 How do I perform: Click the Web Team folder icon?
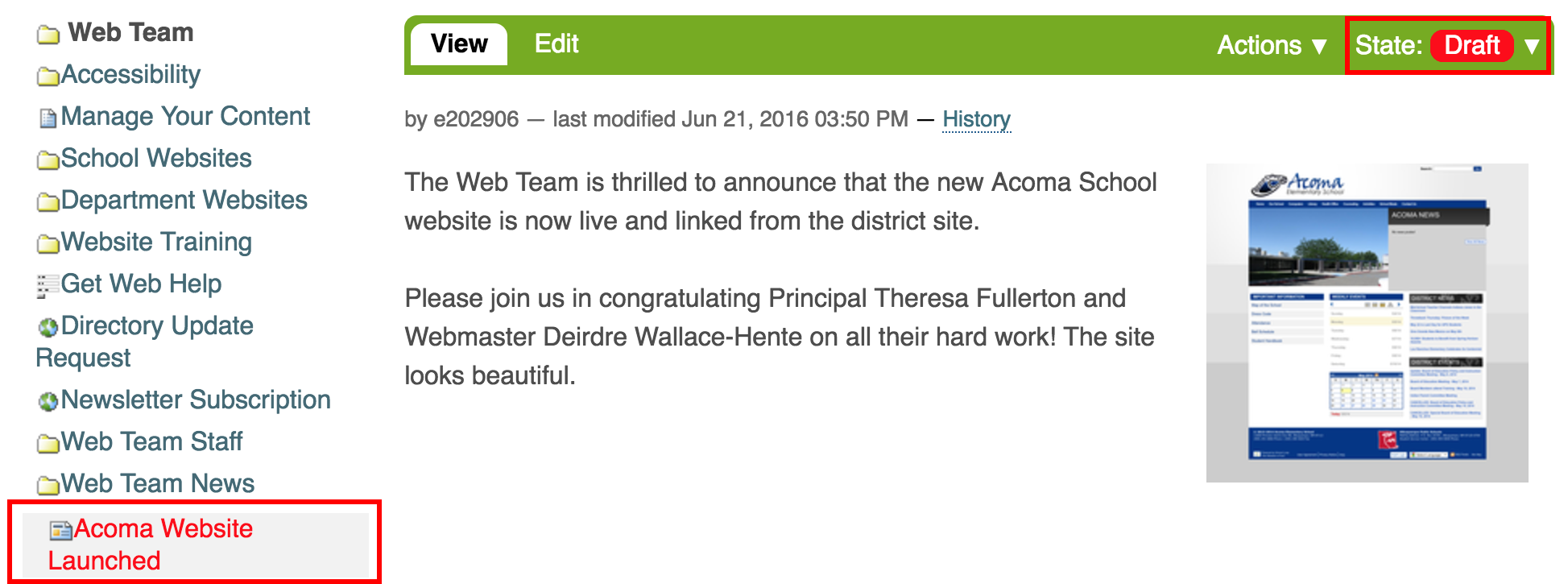(x=48, y=35)
